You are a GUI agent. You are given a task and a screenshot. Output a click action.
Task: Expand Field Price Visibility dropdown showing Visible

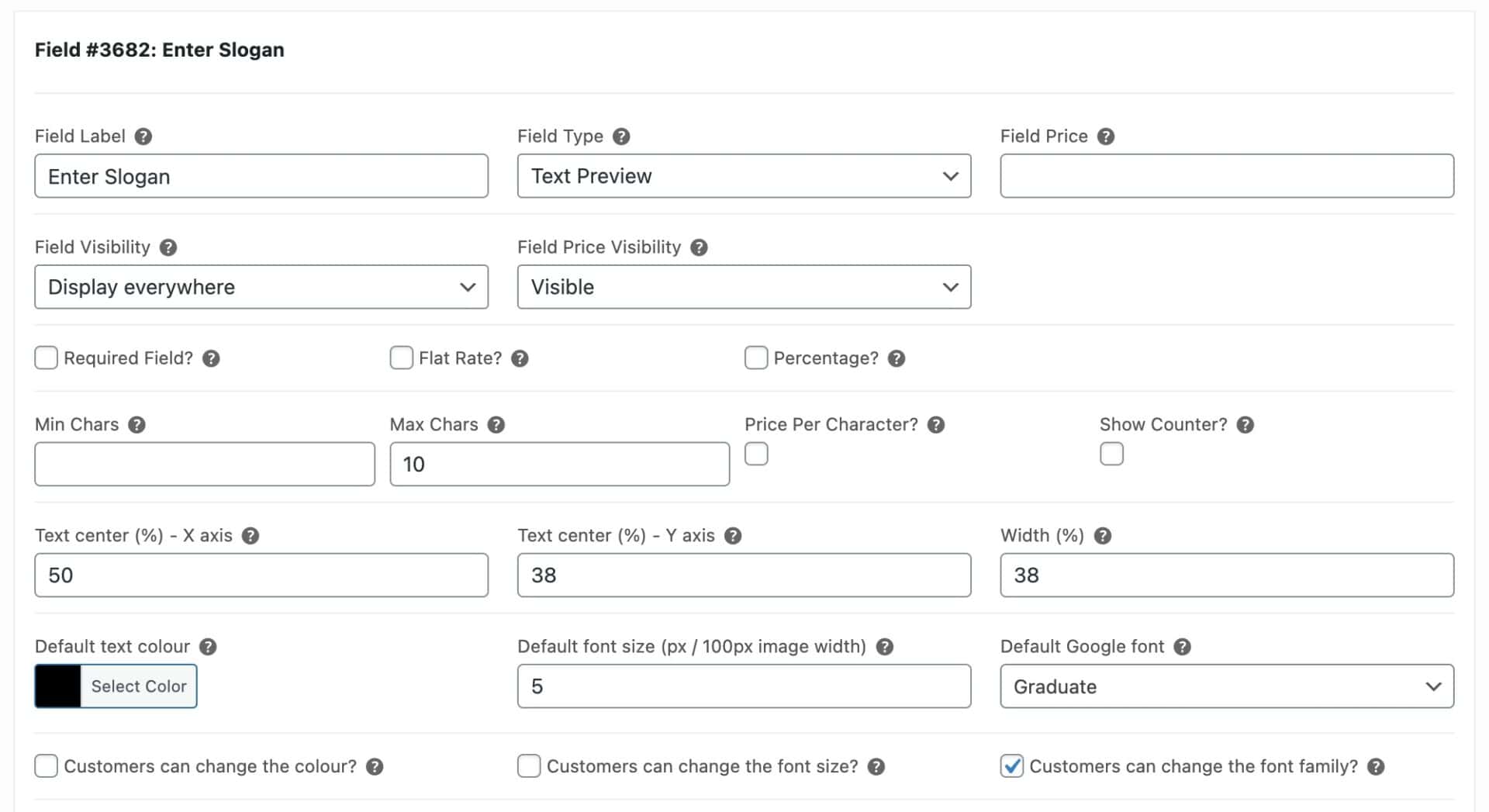(x=744, y=287)
